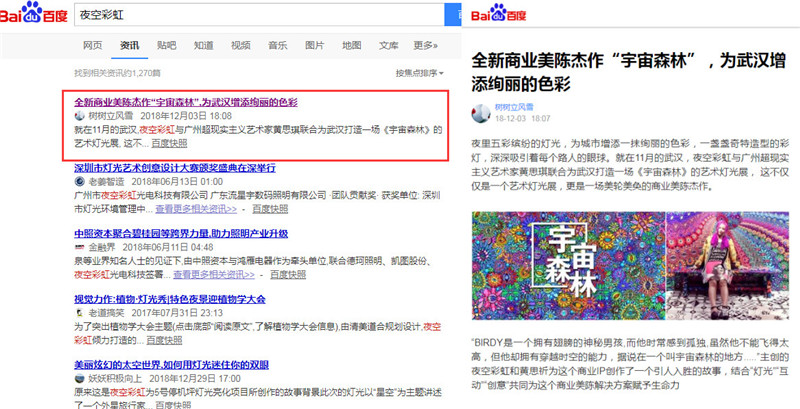Screen dimensions: 800x409
Task: Open the 全新商业美陈杰作"宇宙森林" result link
Action: point(186,102)
